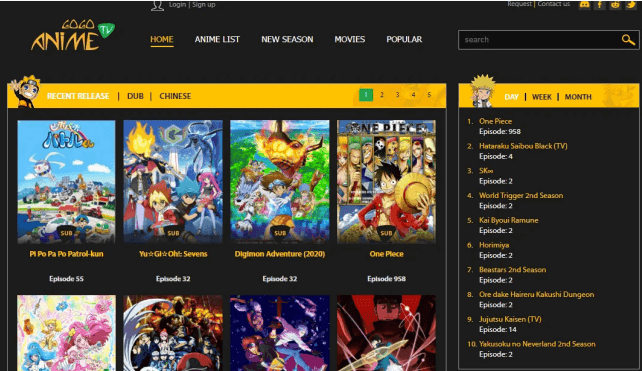Click the Digimon Adventure (2020) title link
The height and width of the screenshot is (371, 642).
pos(280,254)
